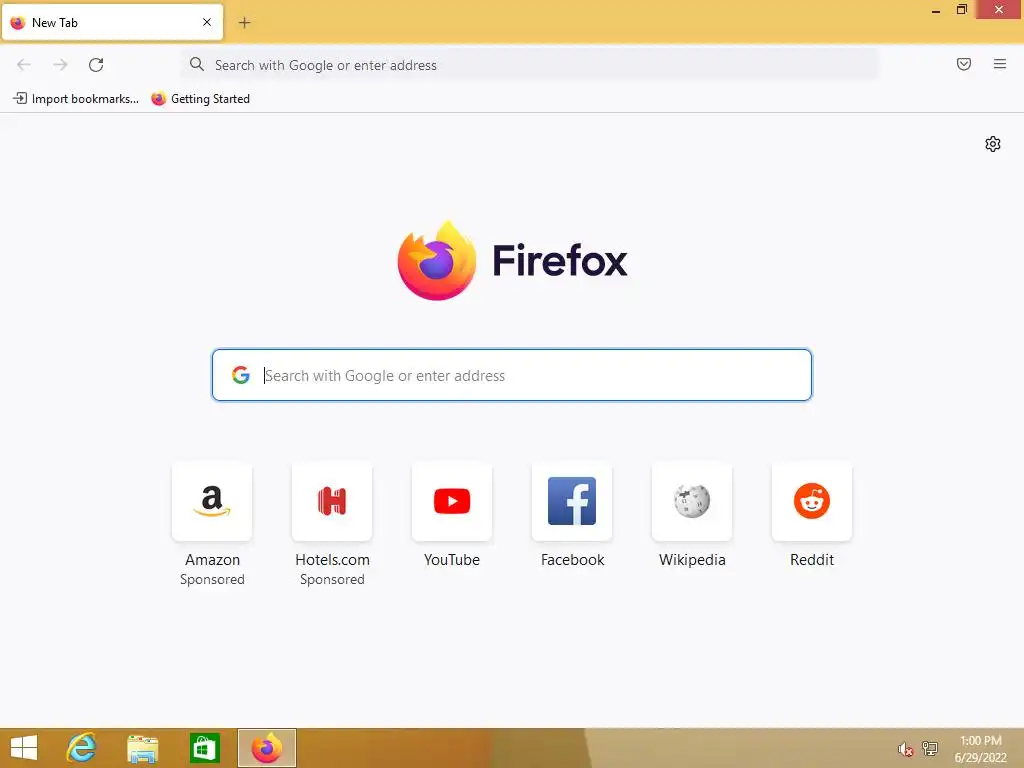Click the magnifier icon in address bar
This screenshot has width=1024, height=768.
197,64
